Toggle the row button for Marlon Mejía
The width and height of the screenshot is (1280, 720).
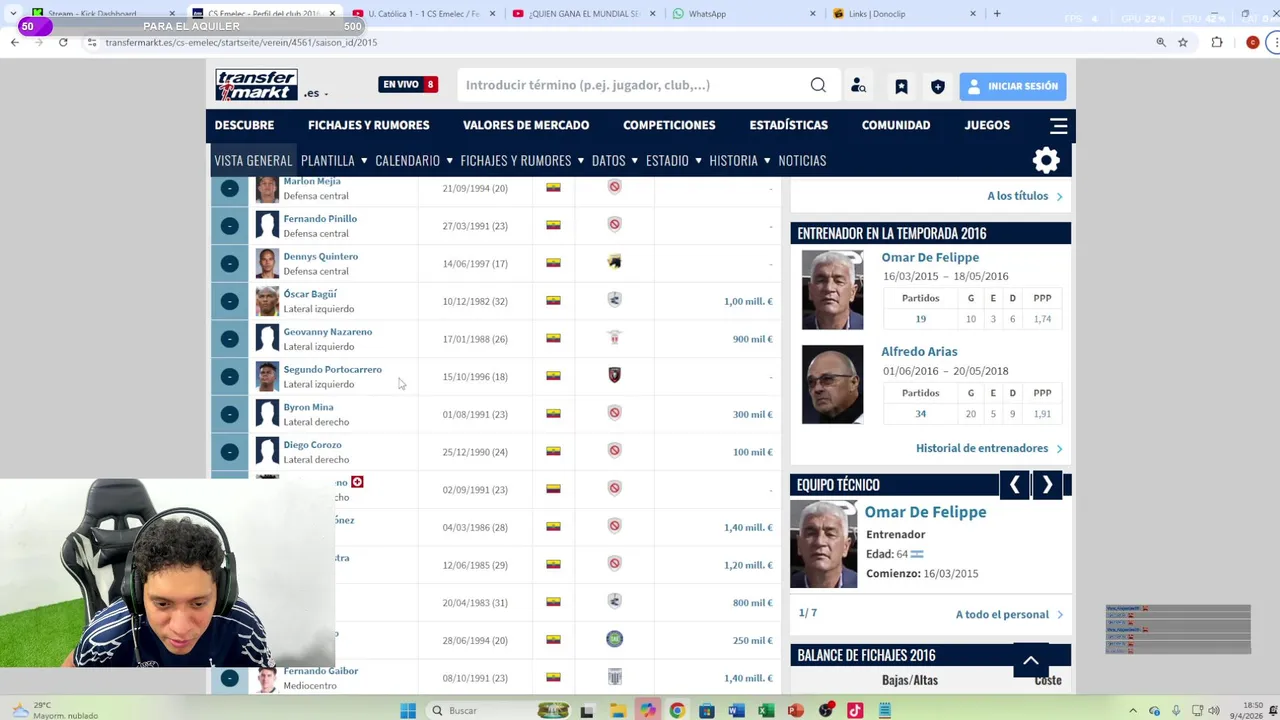click(229, 188)
